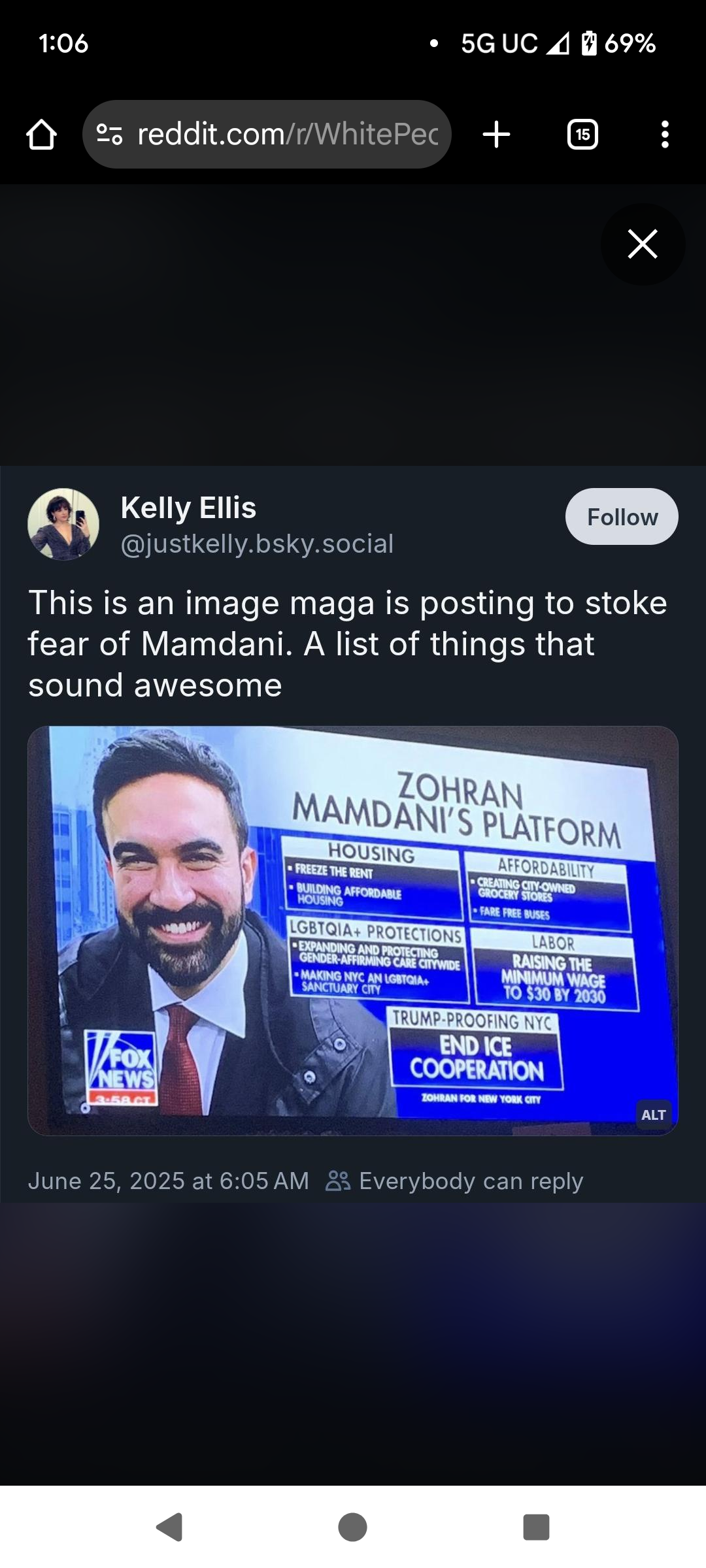706x1568 pixels.
Task: Tap the Kelly Ellis display name
Action: click(x=188, y=508)
